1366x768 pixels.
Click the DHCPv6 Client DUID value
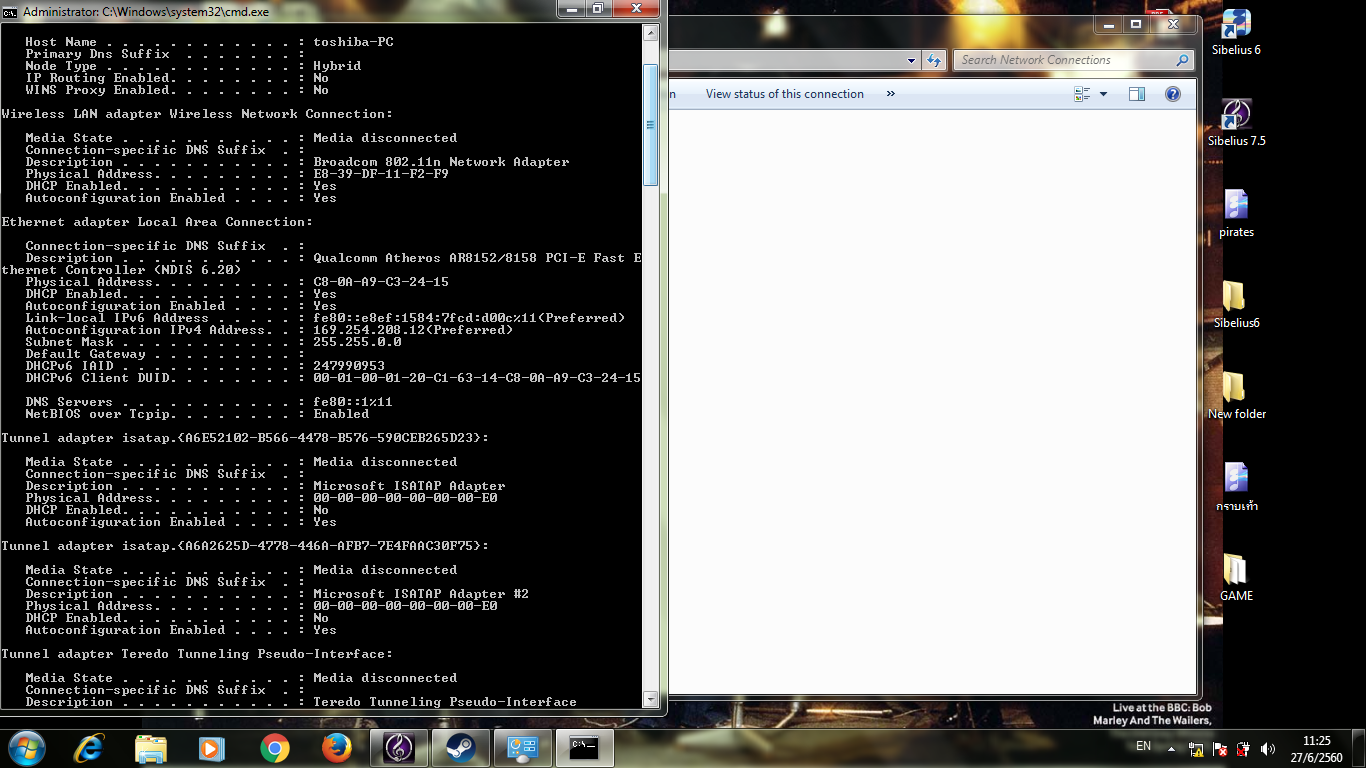tap(477, 378)
